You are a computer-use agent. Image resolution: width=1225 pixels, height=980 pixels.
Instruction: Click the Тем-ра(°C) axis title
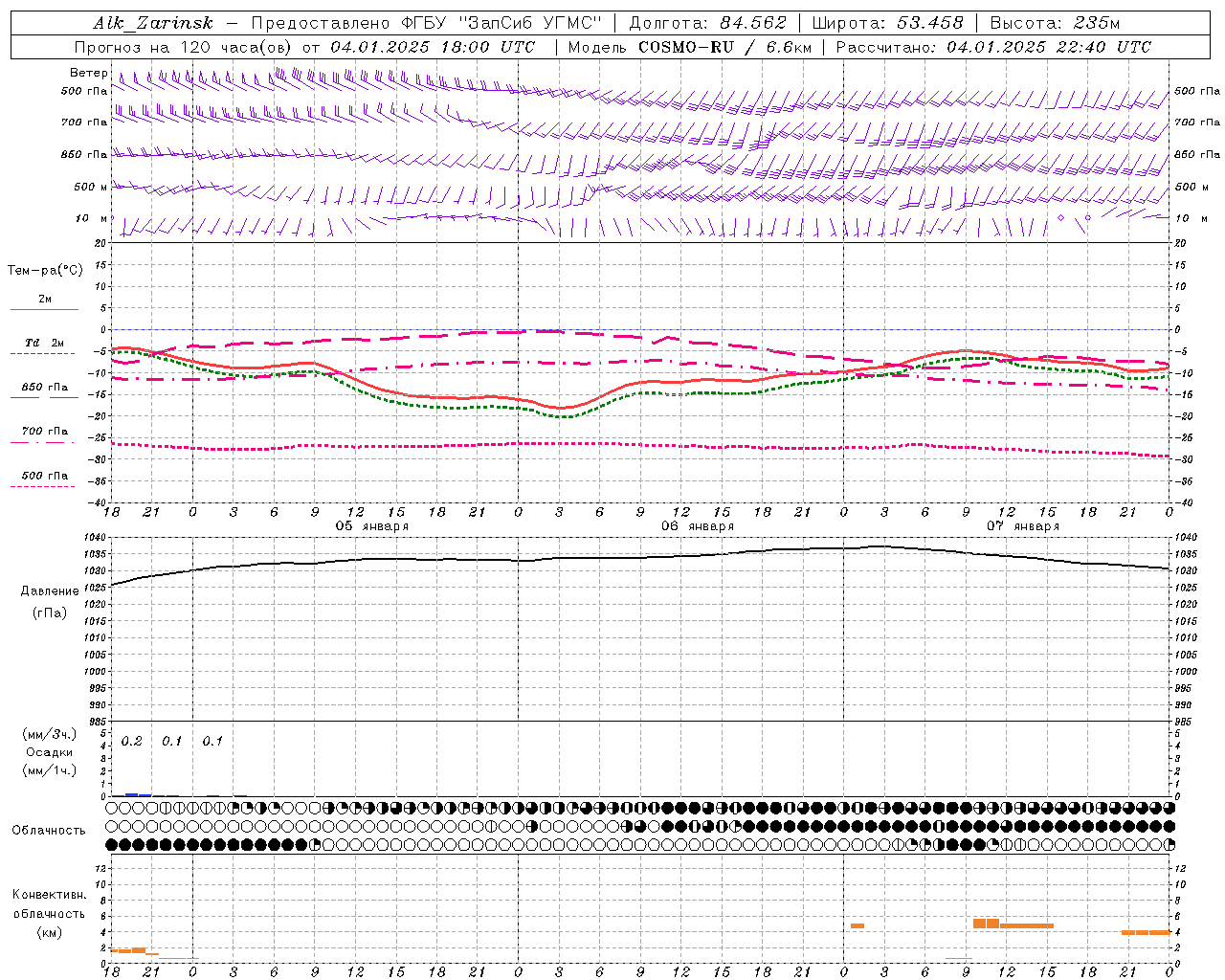point(45,271)
